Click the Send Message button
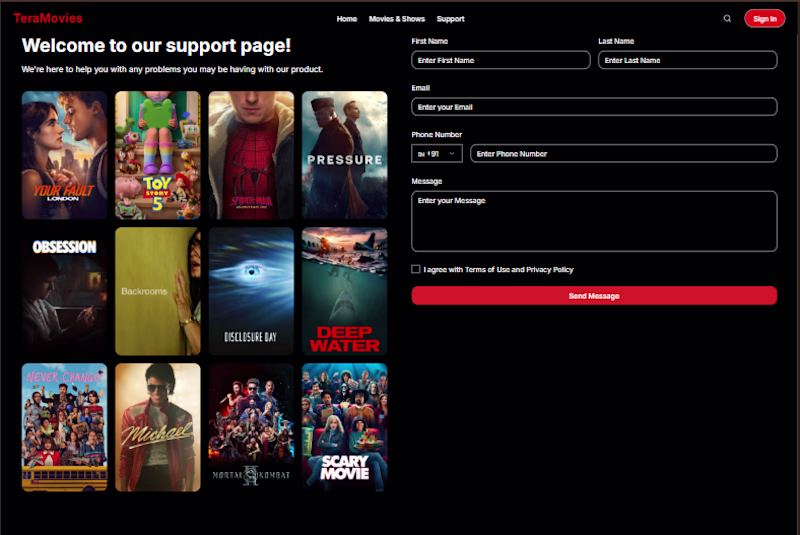800x535 pixels. coord(594,296)
